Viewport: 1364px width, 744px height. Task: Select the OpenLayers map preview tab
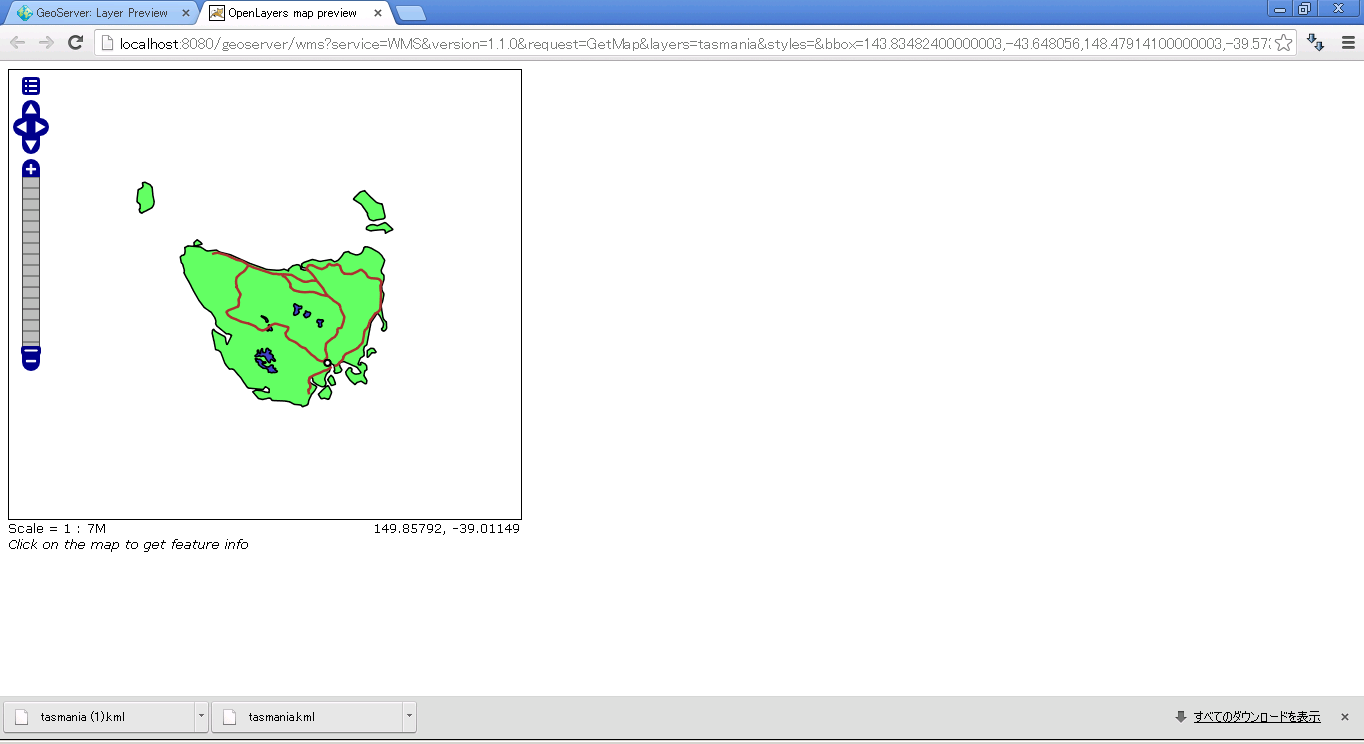click(292, 13)
